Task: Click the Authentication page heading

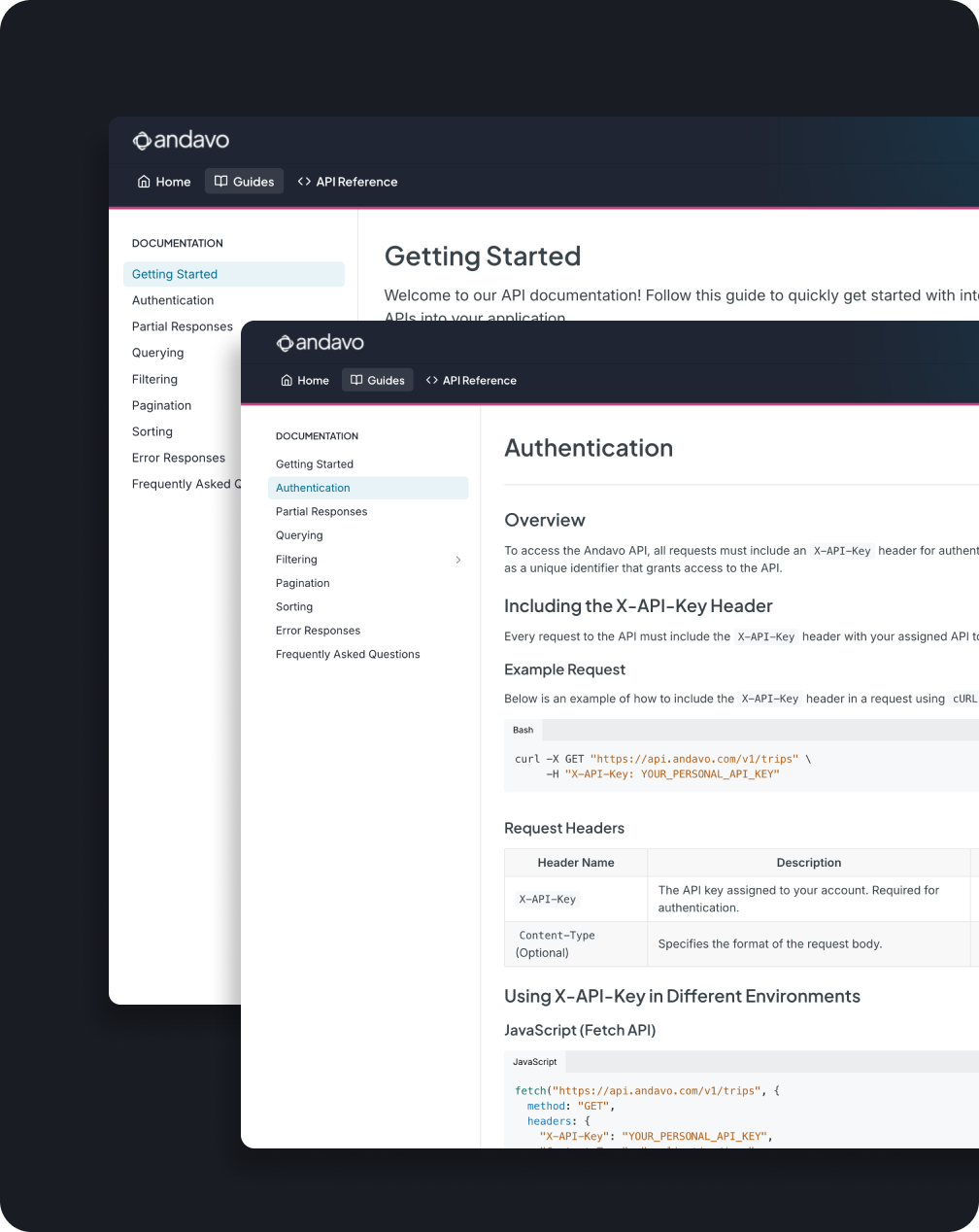Action: point(589,448)
